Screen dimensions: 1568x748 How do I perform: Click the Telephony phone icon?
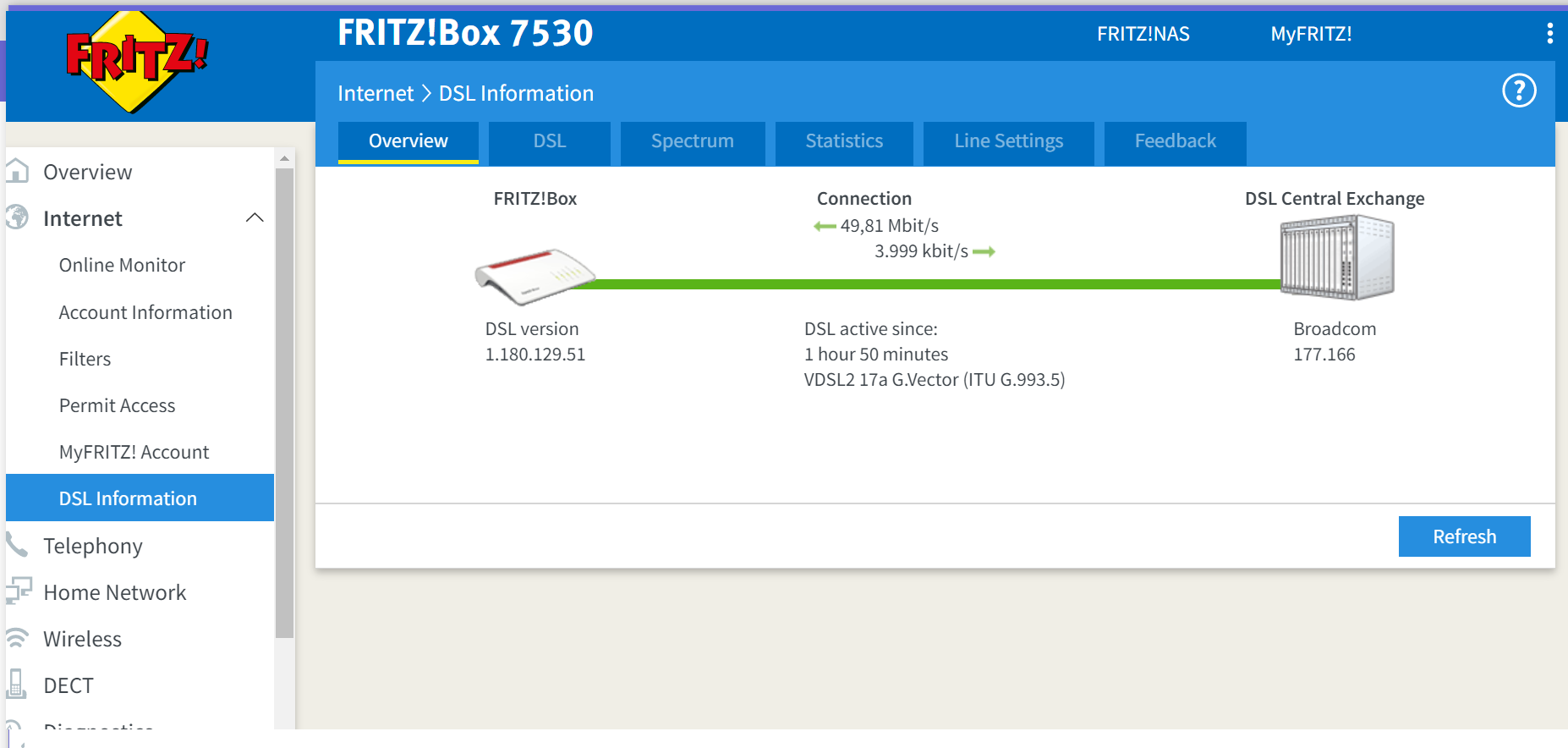pyautogui.click(x=17, y=545)
